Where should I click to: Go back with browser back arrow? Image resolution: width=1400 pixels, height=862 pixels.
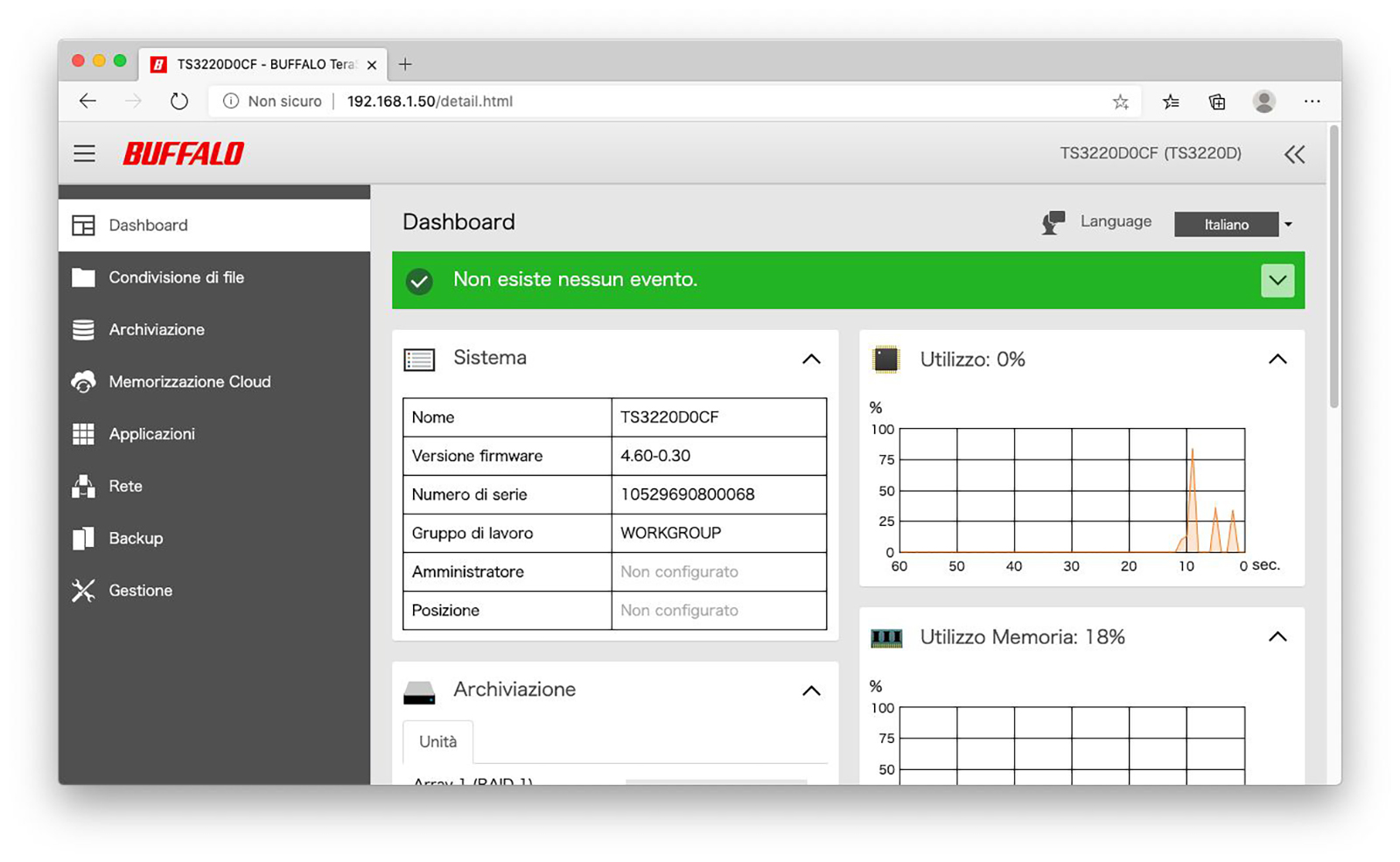87,102
